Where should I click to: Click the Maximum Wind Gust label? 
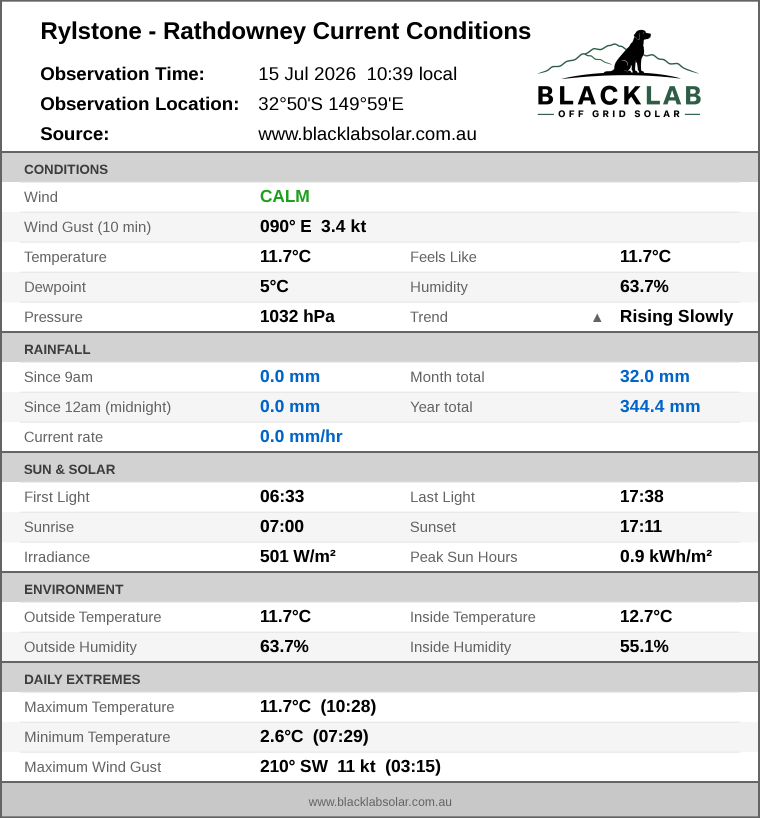pos(93,767)
